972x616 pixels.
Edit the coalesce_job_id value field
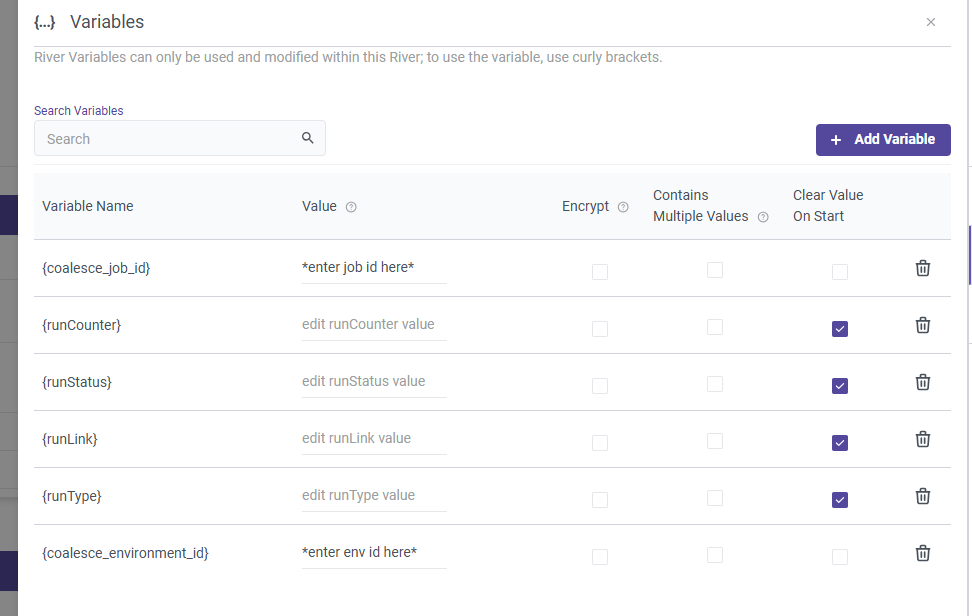point(373,267)
